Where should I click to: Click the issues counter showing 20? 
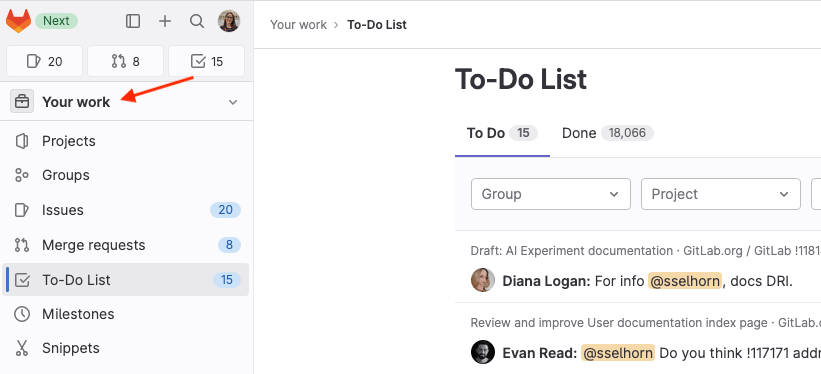pos(45,61)
